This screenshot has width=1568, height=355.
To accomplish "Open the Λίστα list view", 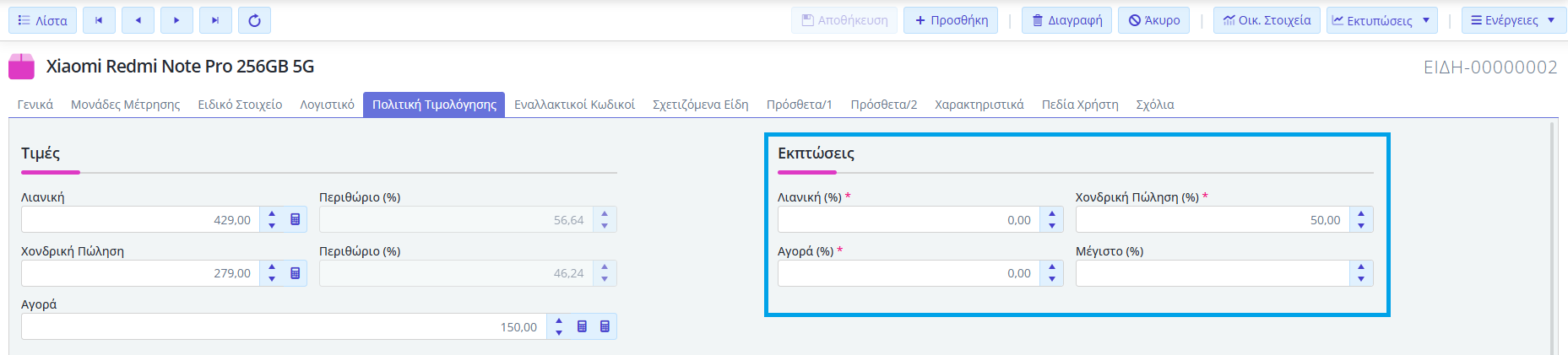I will pos(42,20).
